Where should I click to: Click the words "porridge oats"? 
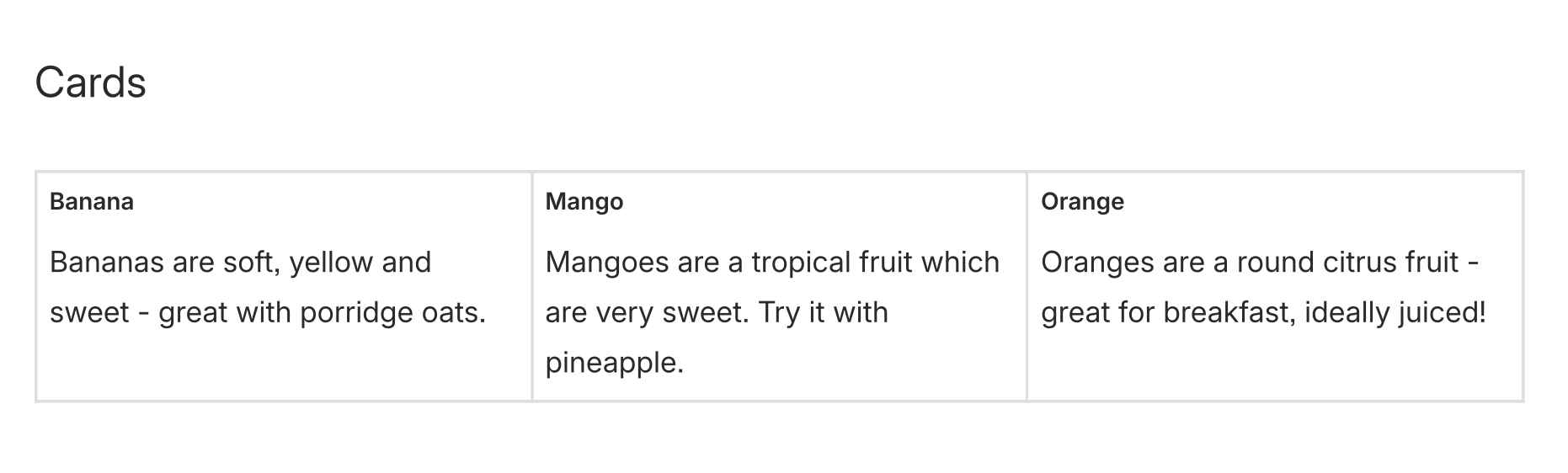coord(392,313)
